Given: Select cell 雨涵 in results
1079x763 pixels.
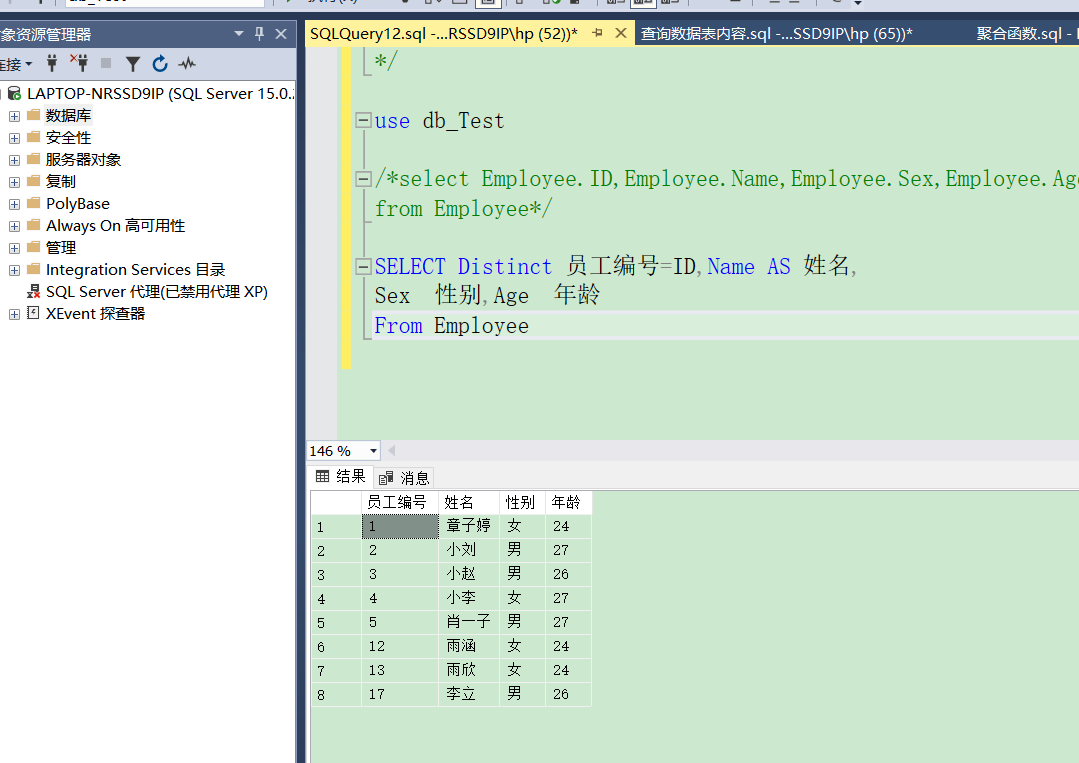Looking at the screenshot, I should 469,646.
